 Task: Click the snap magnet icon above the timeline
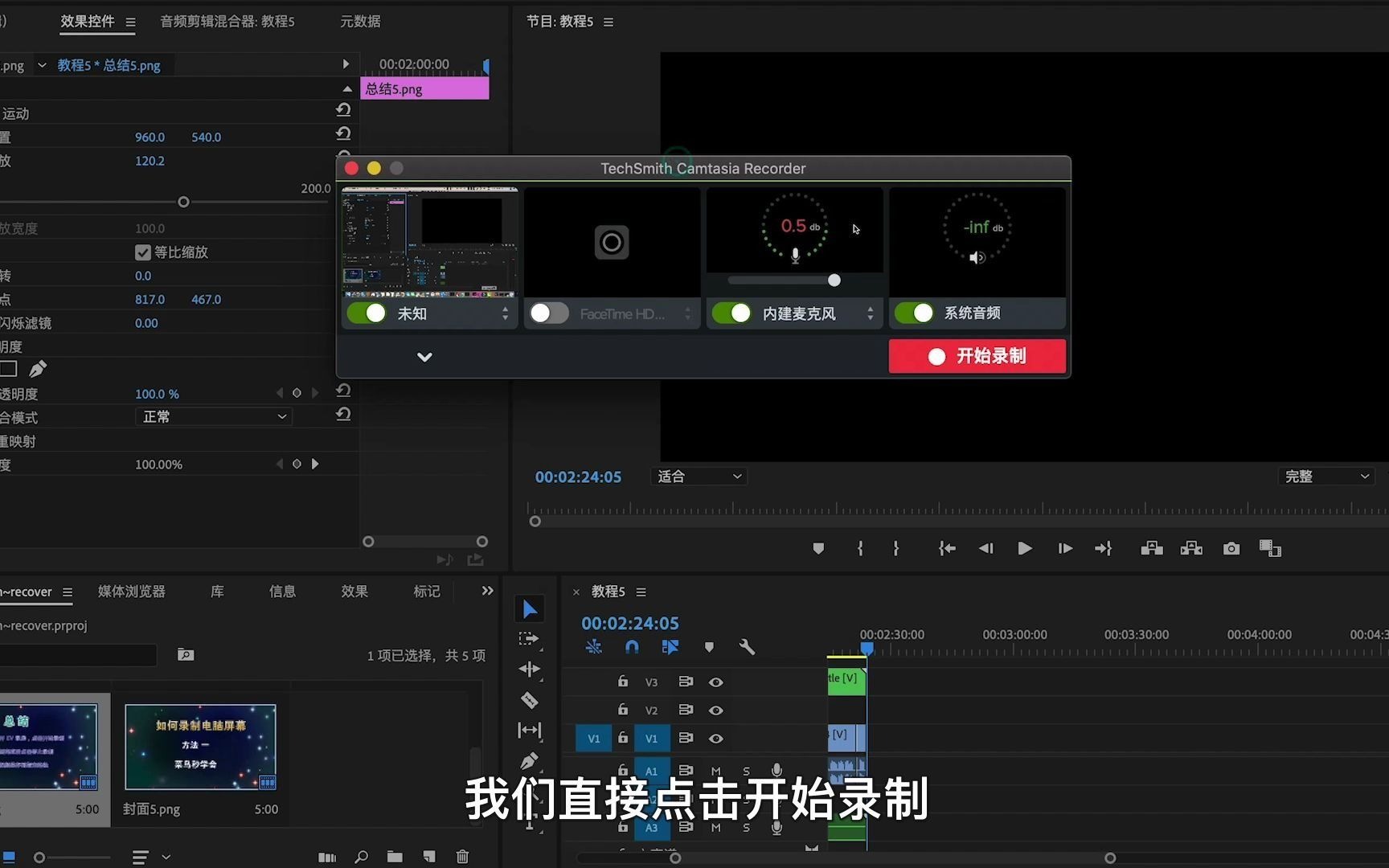coord(632,647)
